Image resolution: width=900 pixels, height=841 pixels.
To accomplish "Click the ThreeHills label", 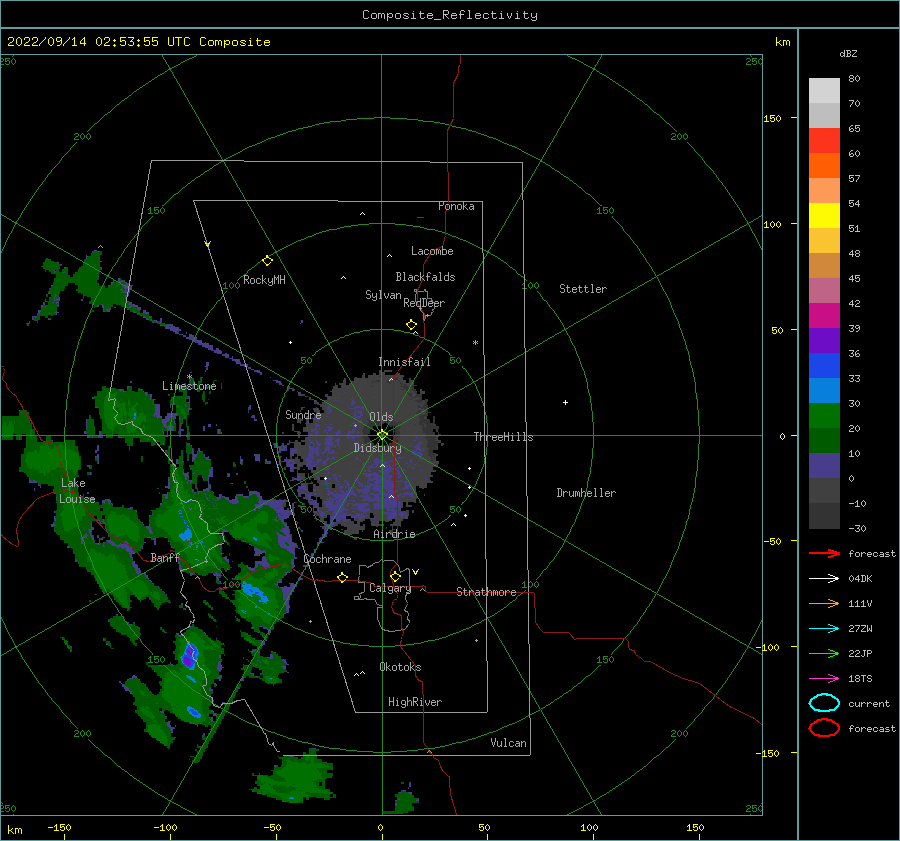I will point(503,437).
